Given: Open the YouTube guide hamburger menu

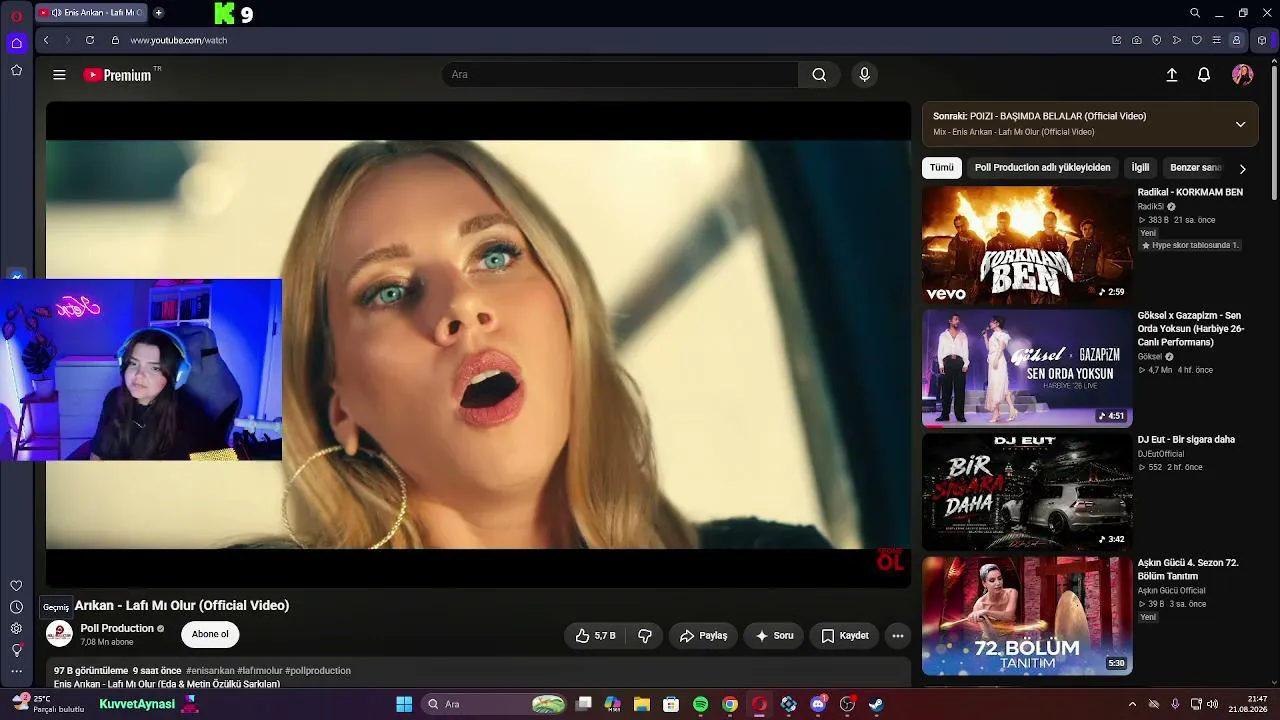Looking at the screenshot, I should pos(59,75).
